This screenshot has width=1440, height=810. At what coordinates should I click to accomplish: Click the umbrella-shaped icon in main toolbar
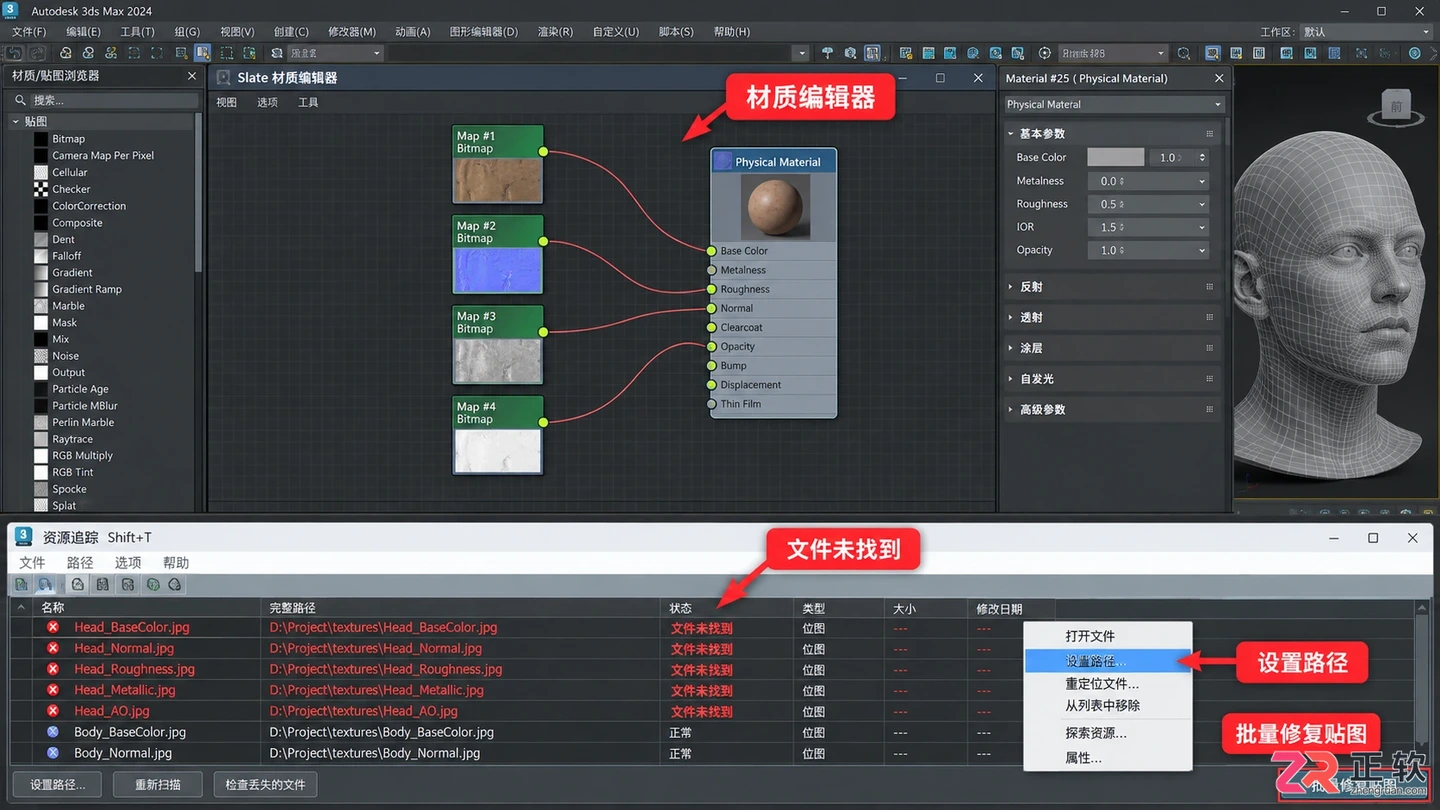click(827, 53)
